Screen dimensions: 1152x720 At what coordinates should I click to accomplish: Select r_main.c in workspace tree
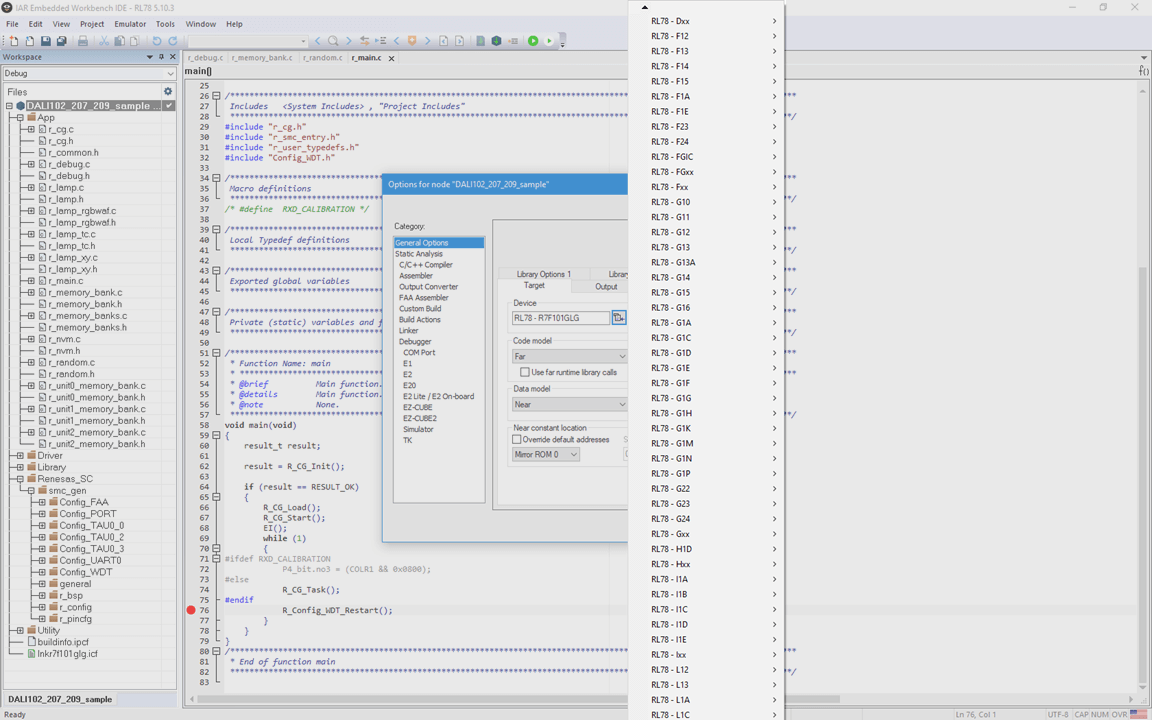coord(65,281)
